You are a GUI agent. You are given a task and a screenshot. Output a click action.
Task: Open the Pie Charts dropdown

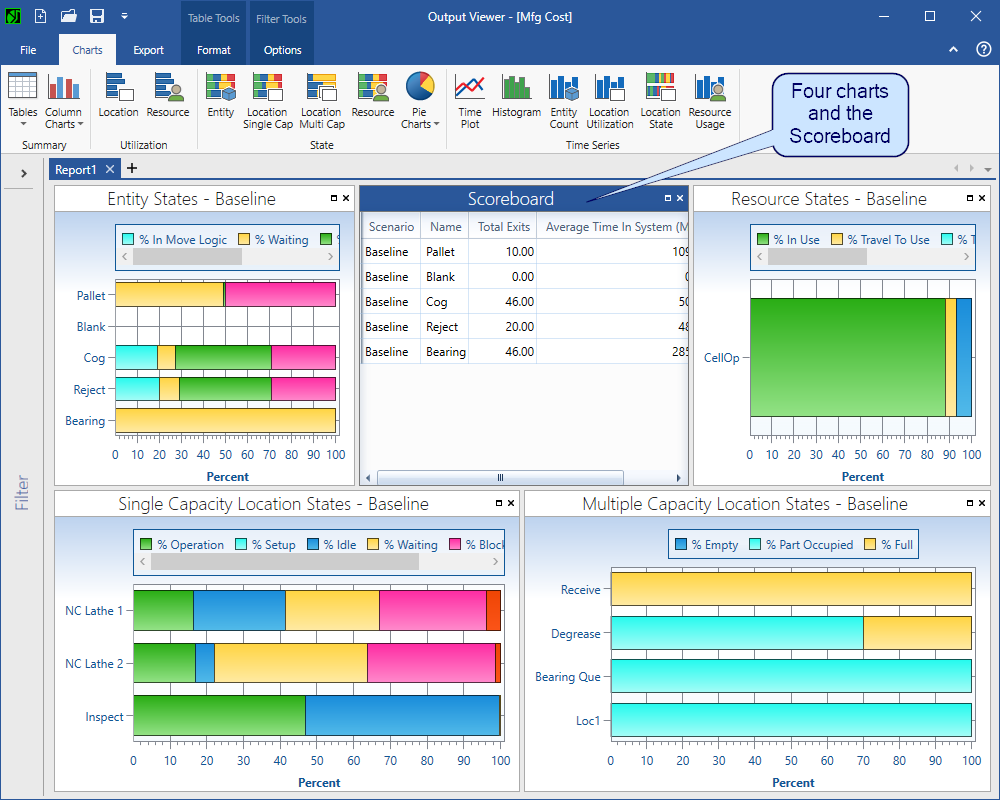coord(420,124)
